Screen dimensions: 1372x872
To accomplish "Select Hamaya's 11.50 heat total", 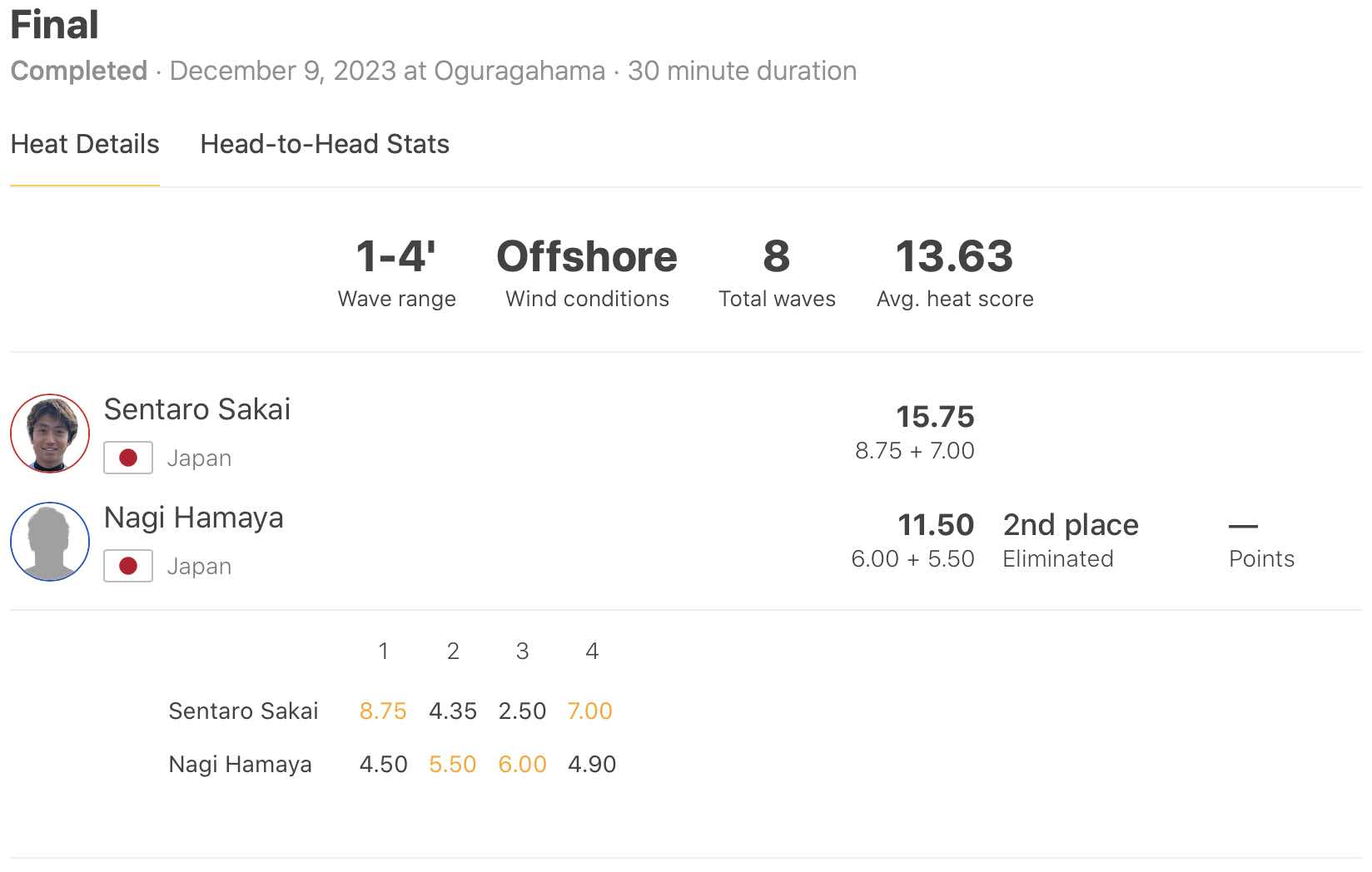I will [935, 525].
